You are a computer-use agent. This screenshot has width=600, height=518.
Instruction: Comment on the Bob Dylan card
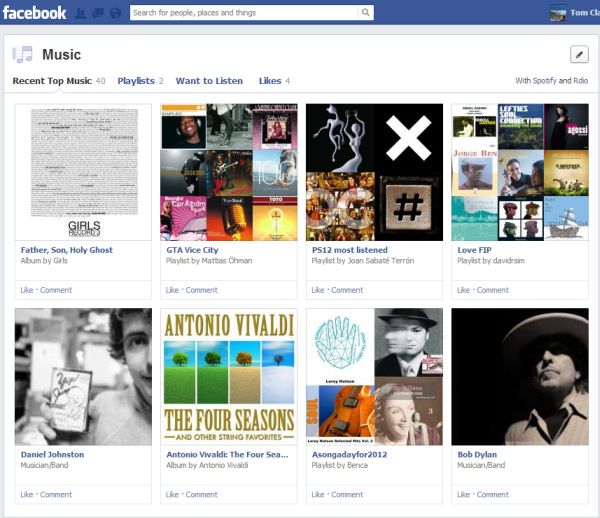492,495
